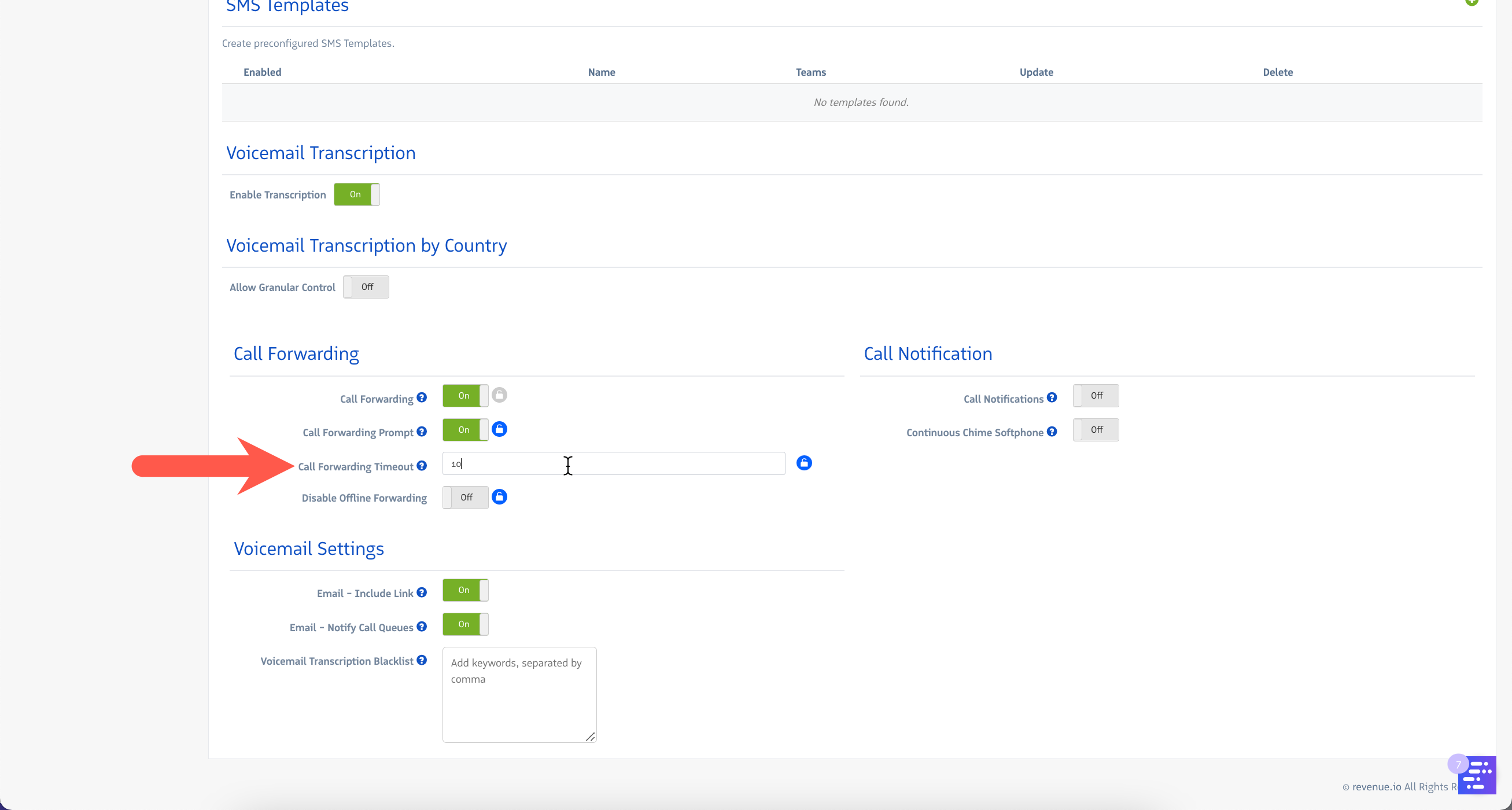Click help icon for Continuous Chime Softphone

(1051, 432)
